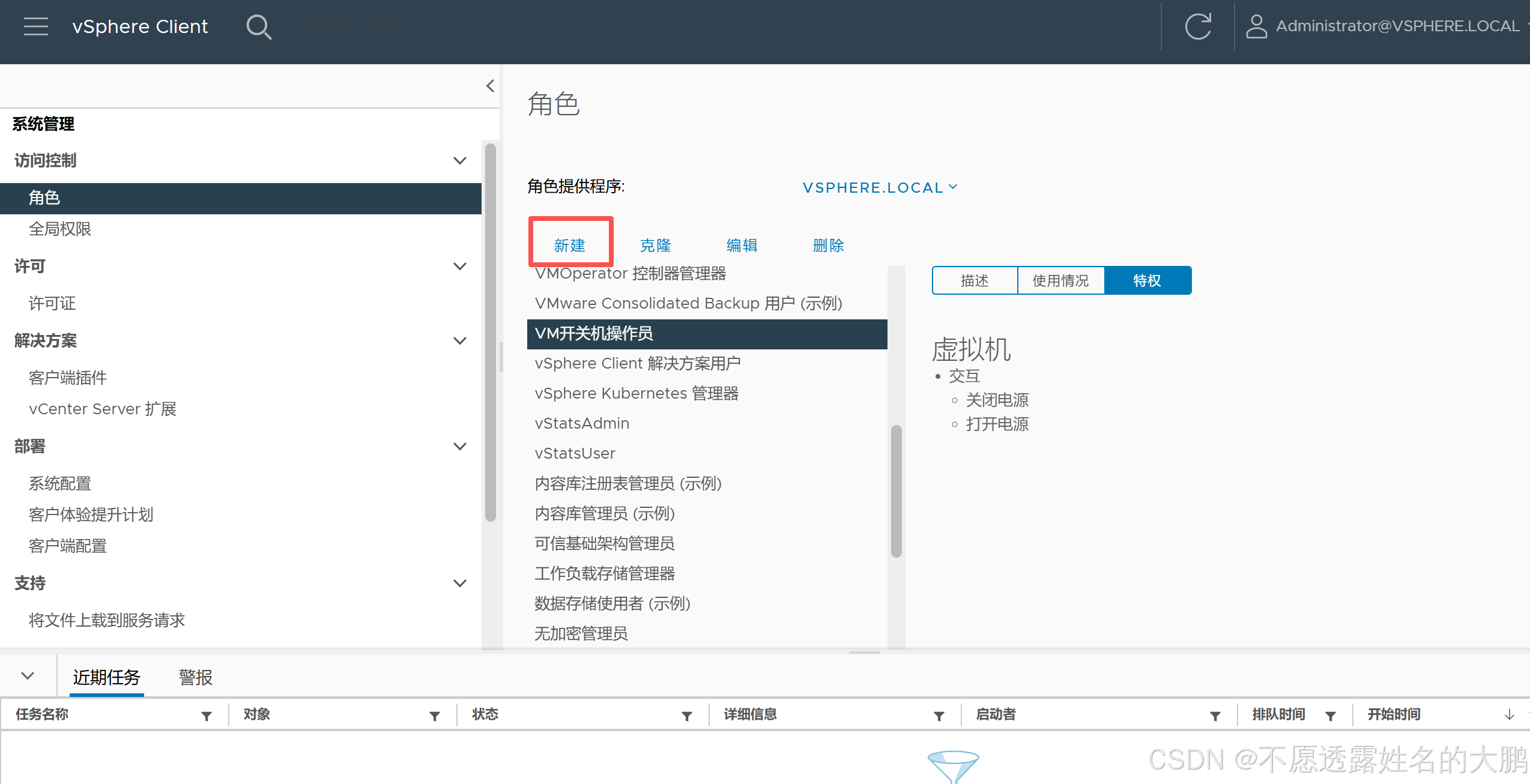Screen dimensions: 1530x784
Task: Click the search magnifier icon
Action: pos(259,27)
